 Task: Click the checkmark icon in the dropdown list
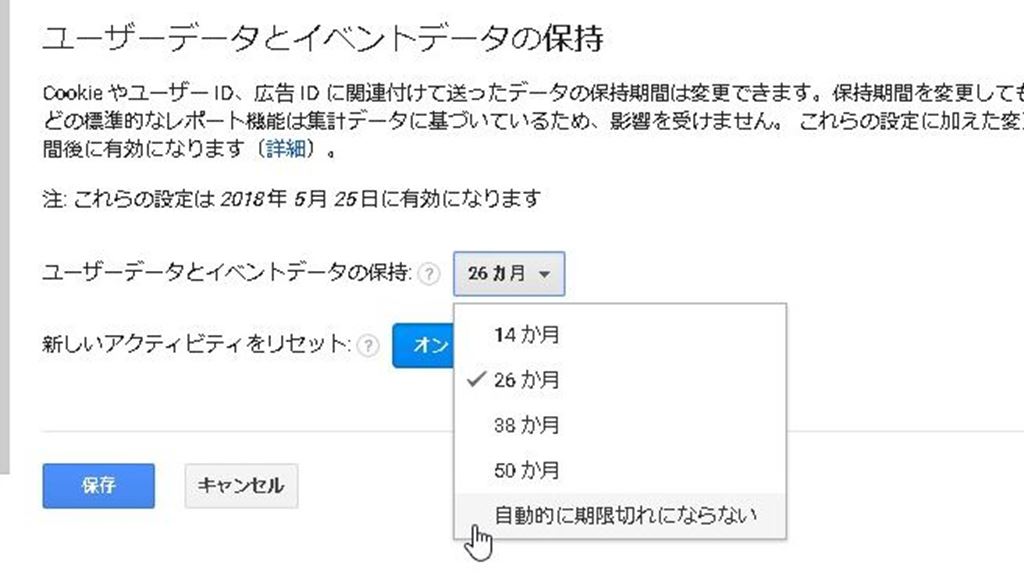pyautogui.click(x=476, y=380)
